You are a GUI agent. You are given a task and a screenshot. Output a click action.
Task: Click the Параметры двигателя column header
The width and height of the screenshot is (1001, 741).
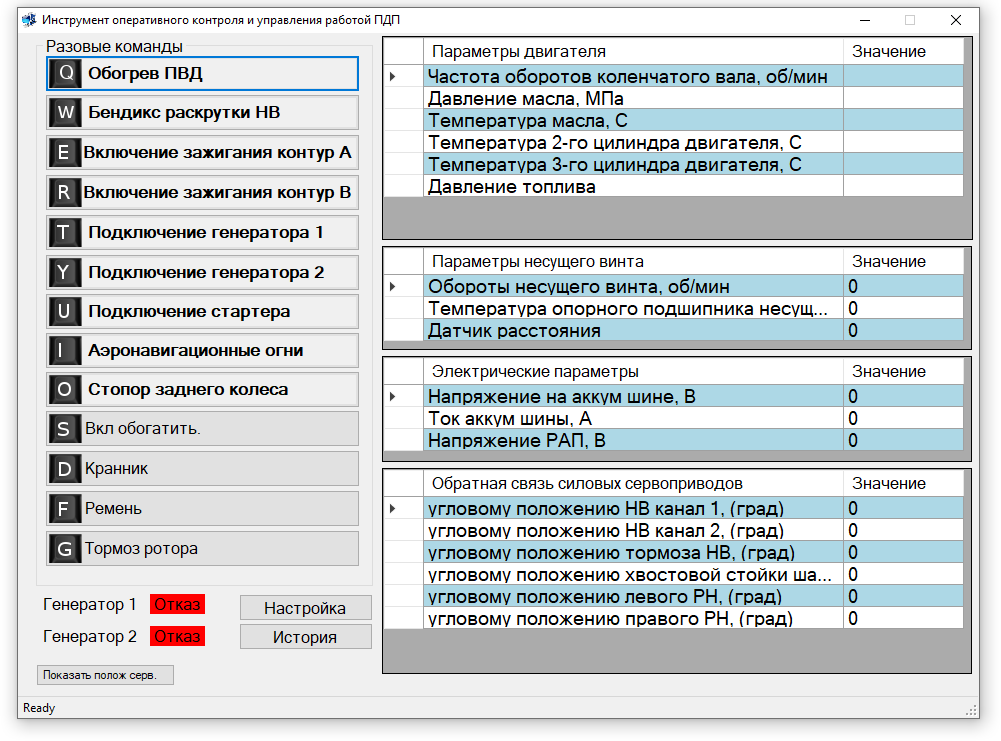click(x=633, y=51)
